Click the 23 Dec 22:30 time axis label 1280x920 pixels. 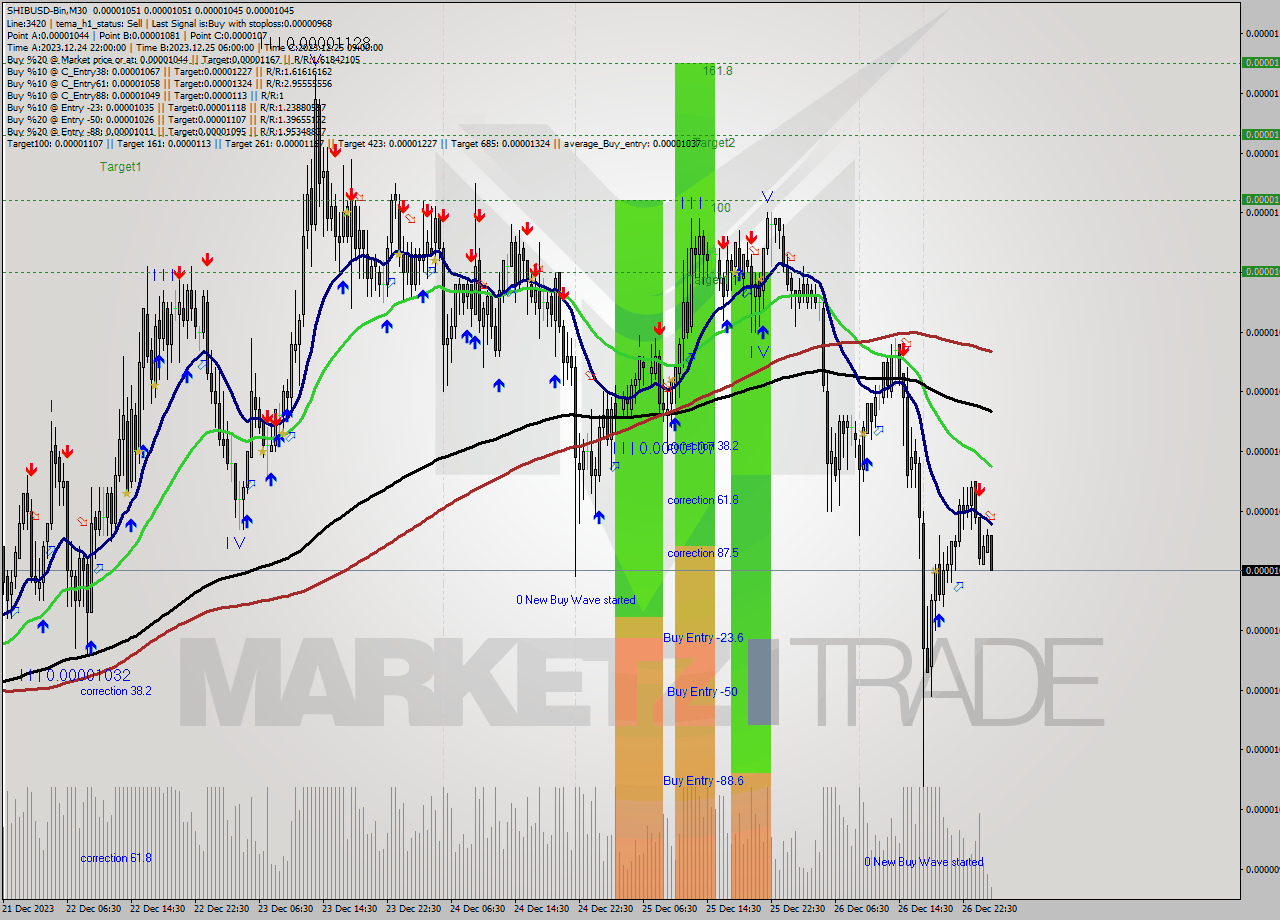point(413,909)
